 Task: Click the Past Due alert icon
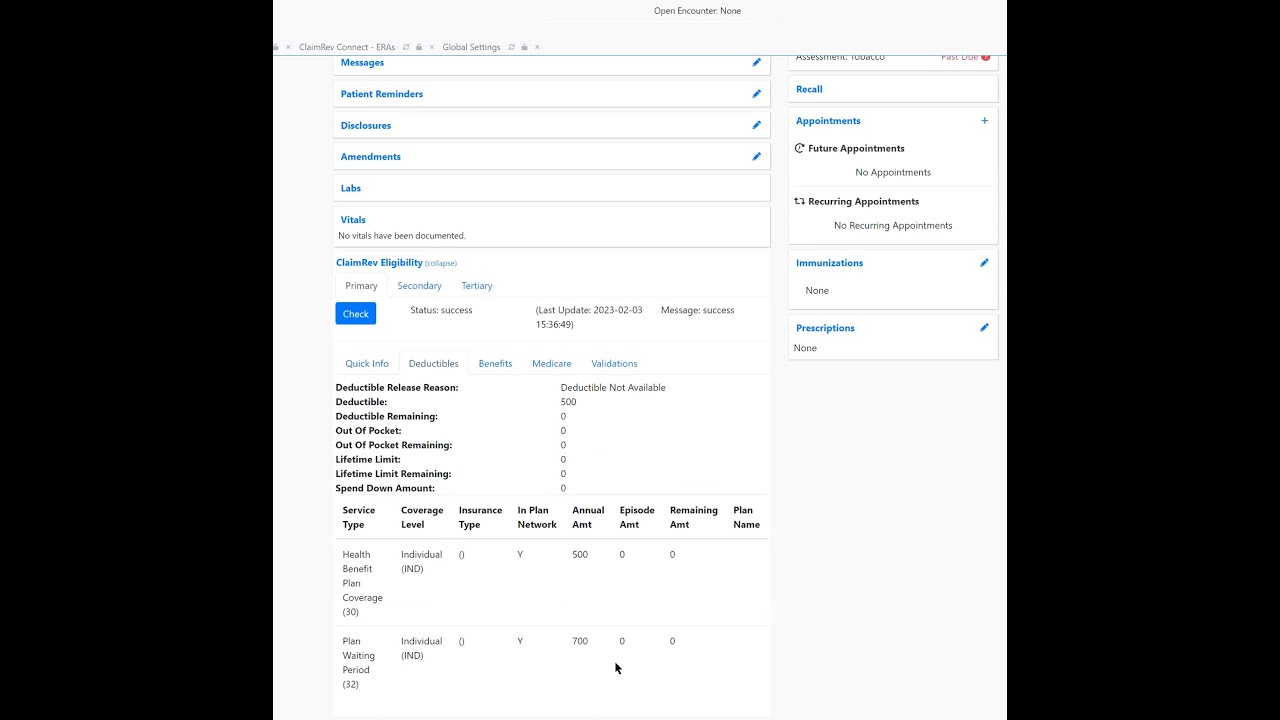[x=985, y=57]
